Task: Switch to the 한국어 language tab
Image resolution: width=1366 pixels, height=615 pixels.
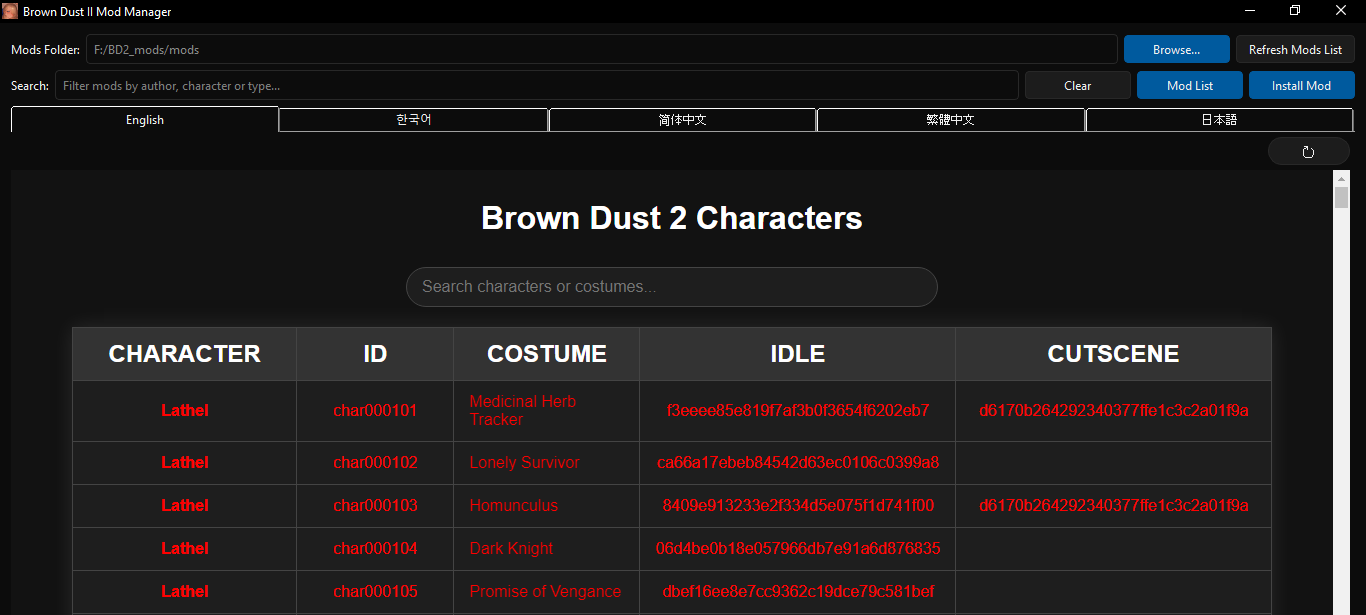Action: [413, 119]
